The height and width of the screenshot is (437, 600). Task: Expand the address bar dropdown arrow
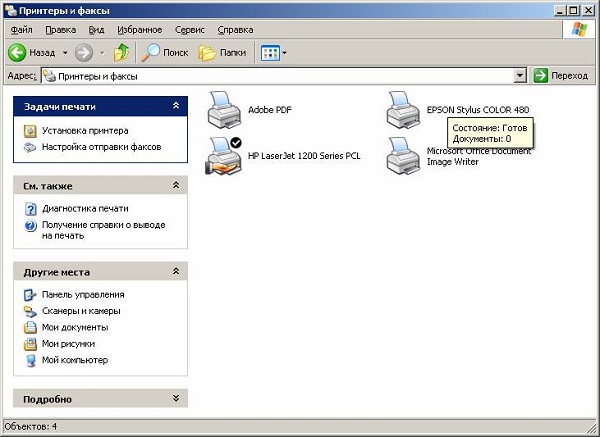(520, 76)
